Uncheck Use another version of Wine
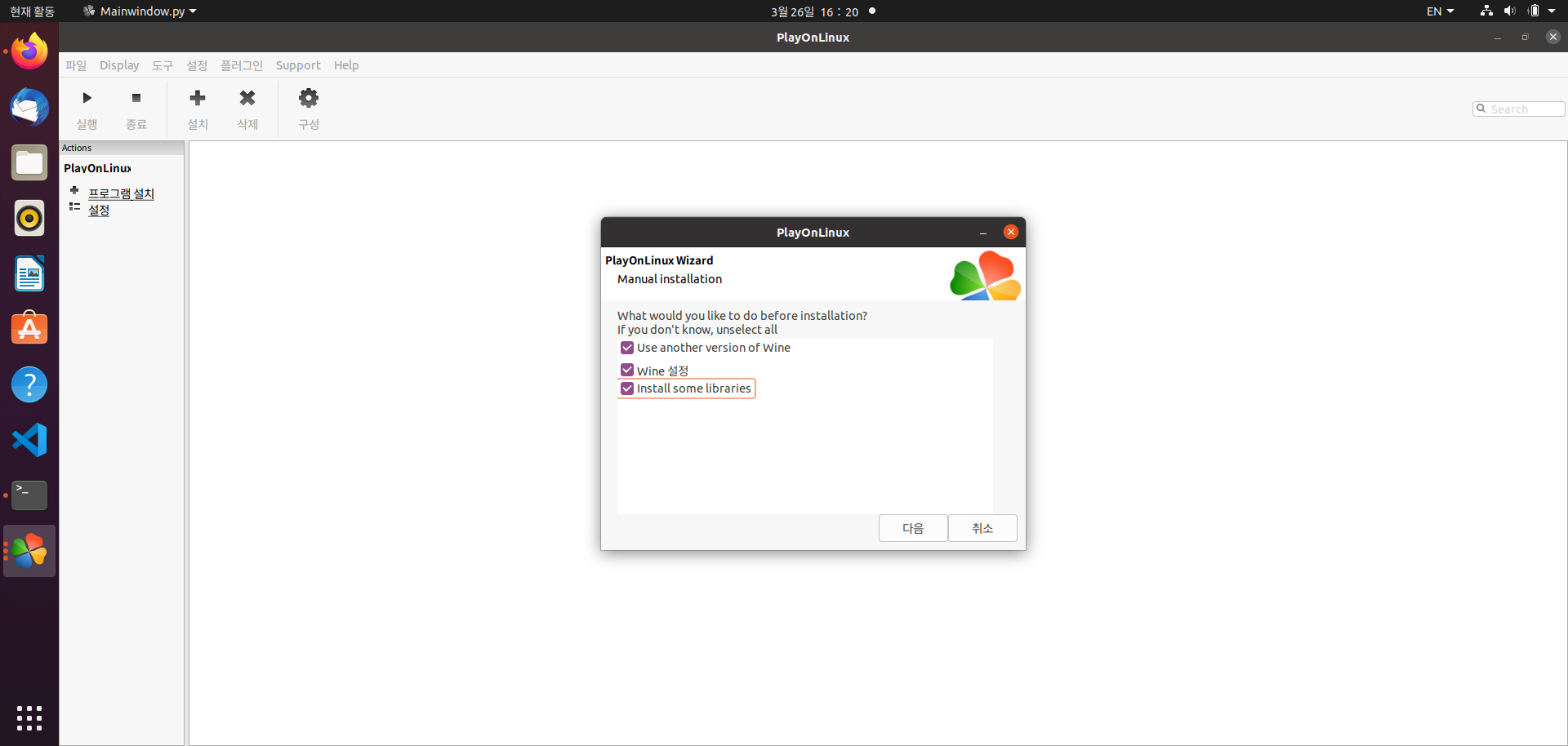Image resolution: width=1568 pixels, height=746 pixels. (627, 348)
